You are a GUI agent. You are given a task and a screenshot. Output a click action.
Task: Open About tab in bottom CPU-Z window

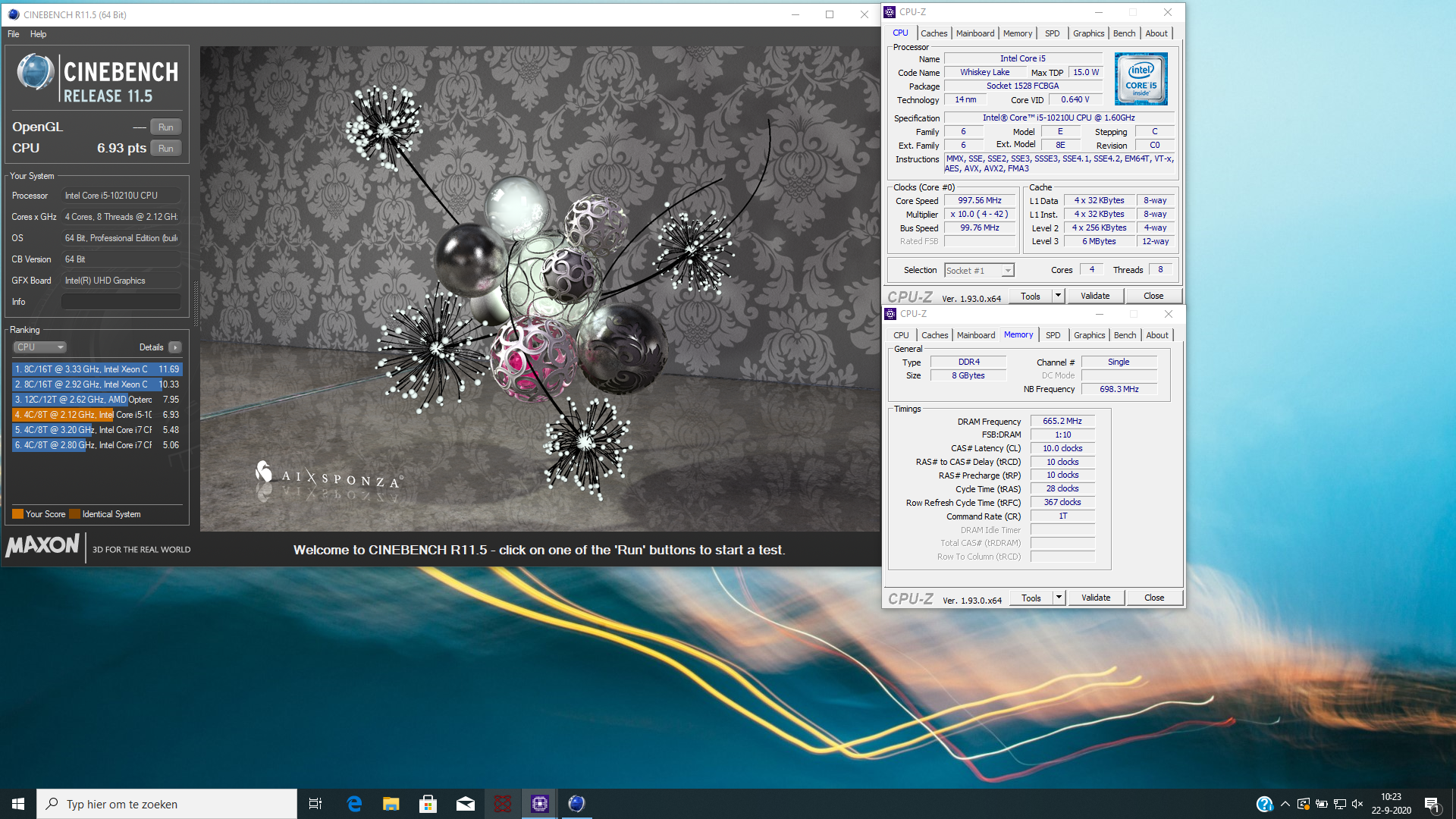click(x=1157, y=335)
